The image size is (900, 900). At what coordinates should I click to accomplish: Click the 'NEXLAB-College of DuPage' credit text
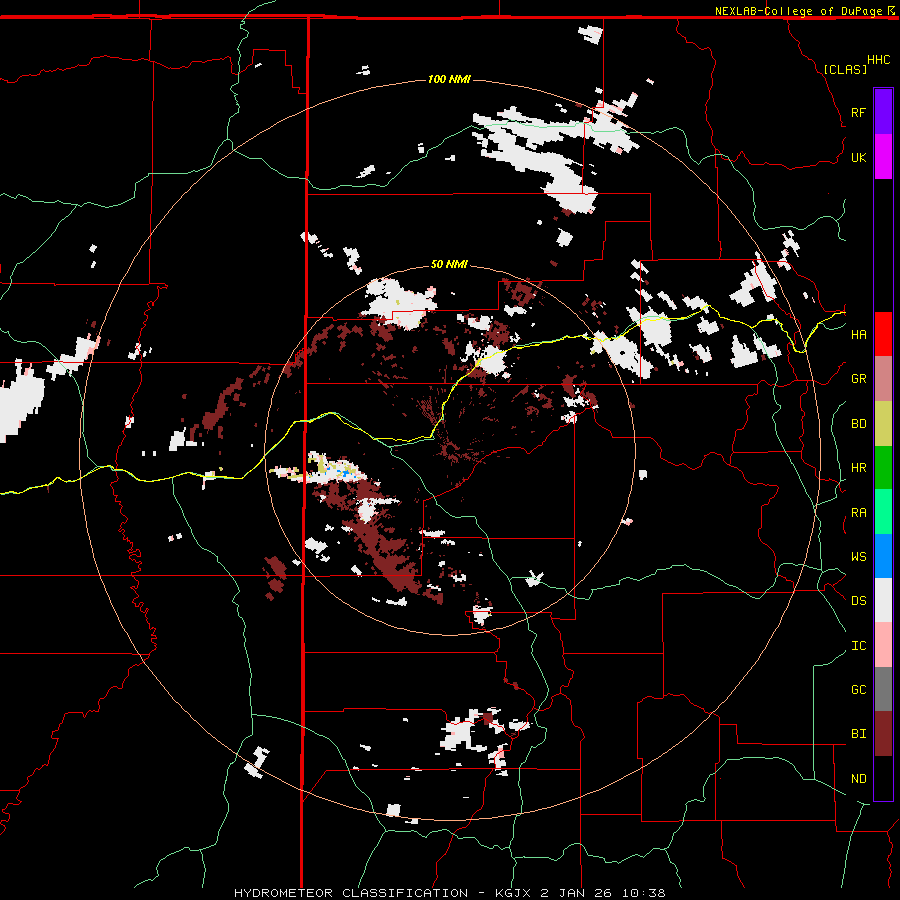tap(798, 11)
